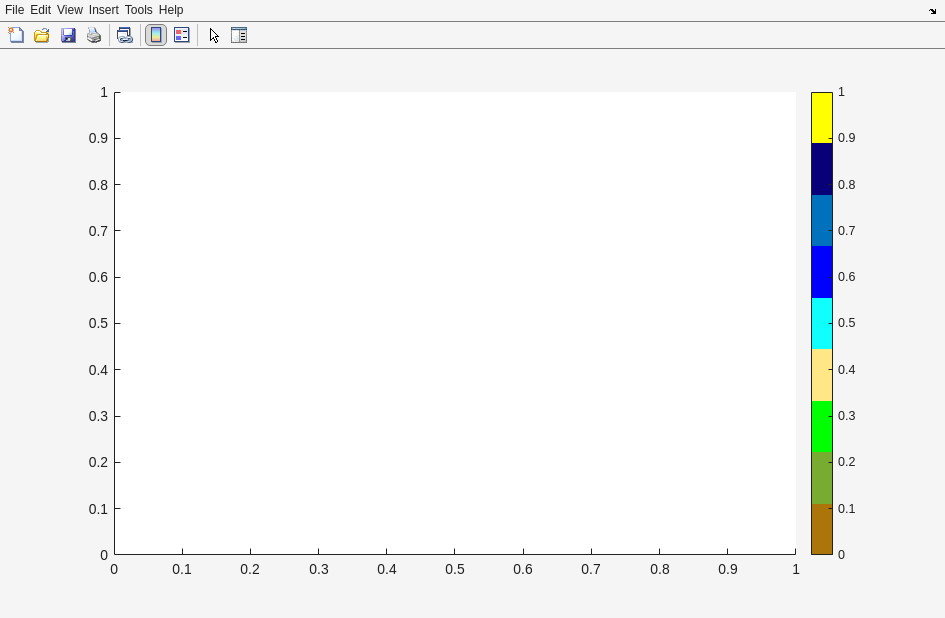This screenshot has width=945, height=618.
Task: Save the figure with the floppy disk icon
Action: tap(68, 35)
